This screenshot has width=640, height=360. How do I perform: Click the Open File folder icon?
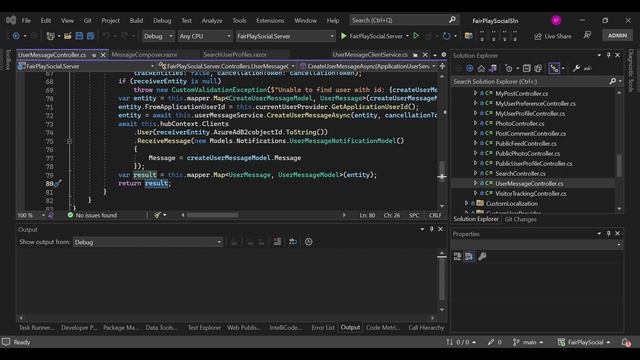[x=68, y=36]
